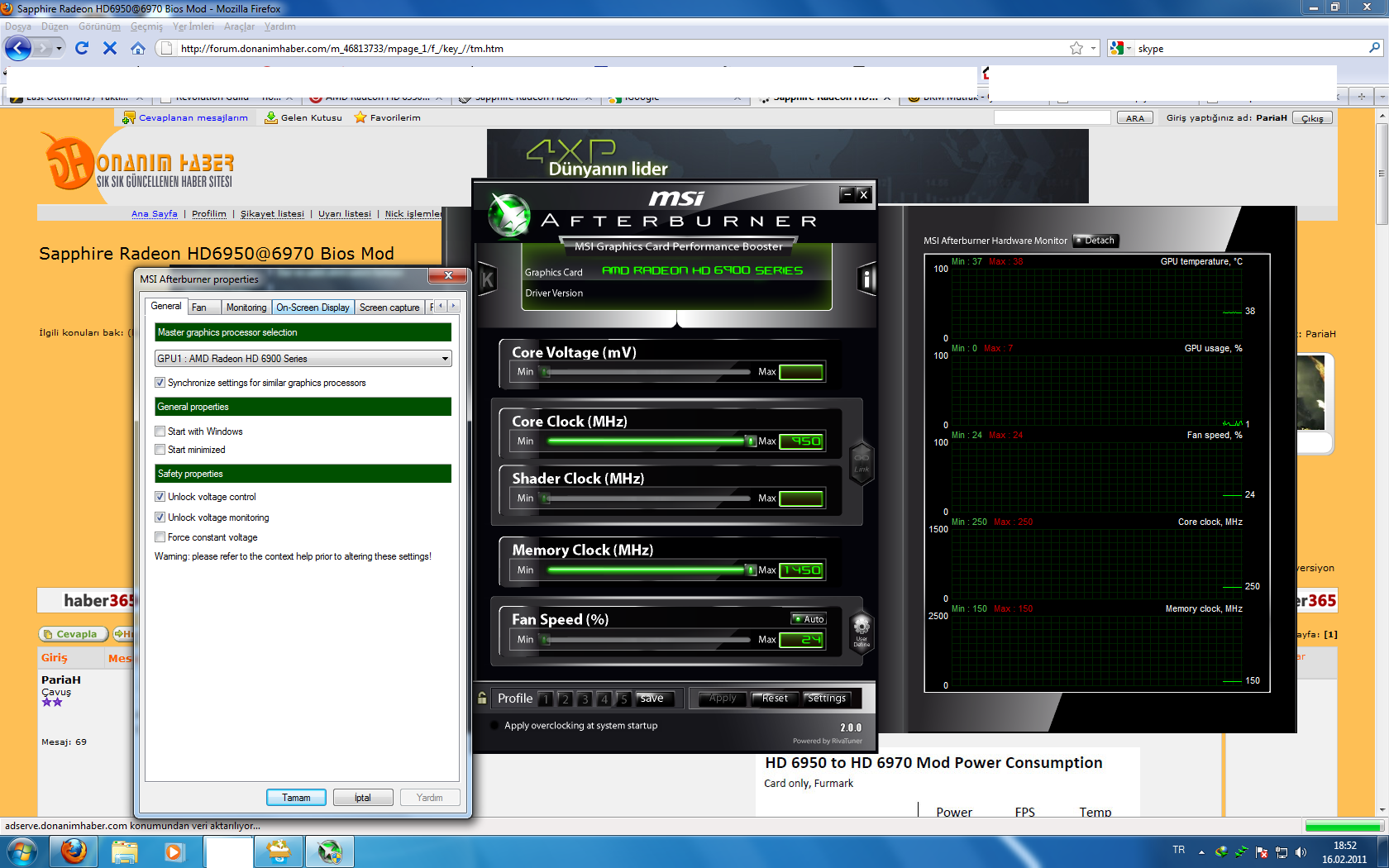The height and width of the screenshot is (868, 1389).
Task: Enable Start minimized checkbox
Action: (x=160, y=449)
